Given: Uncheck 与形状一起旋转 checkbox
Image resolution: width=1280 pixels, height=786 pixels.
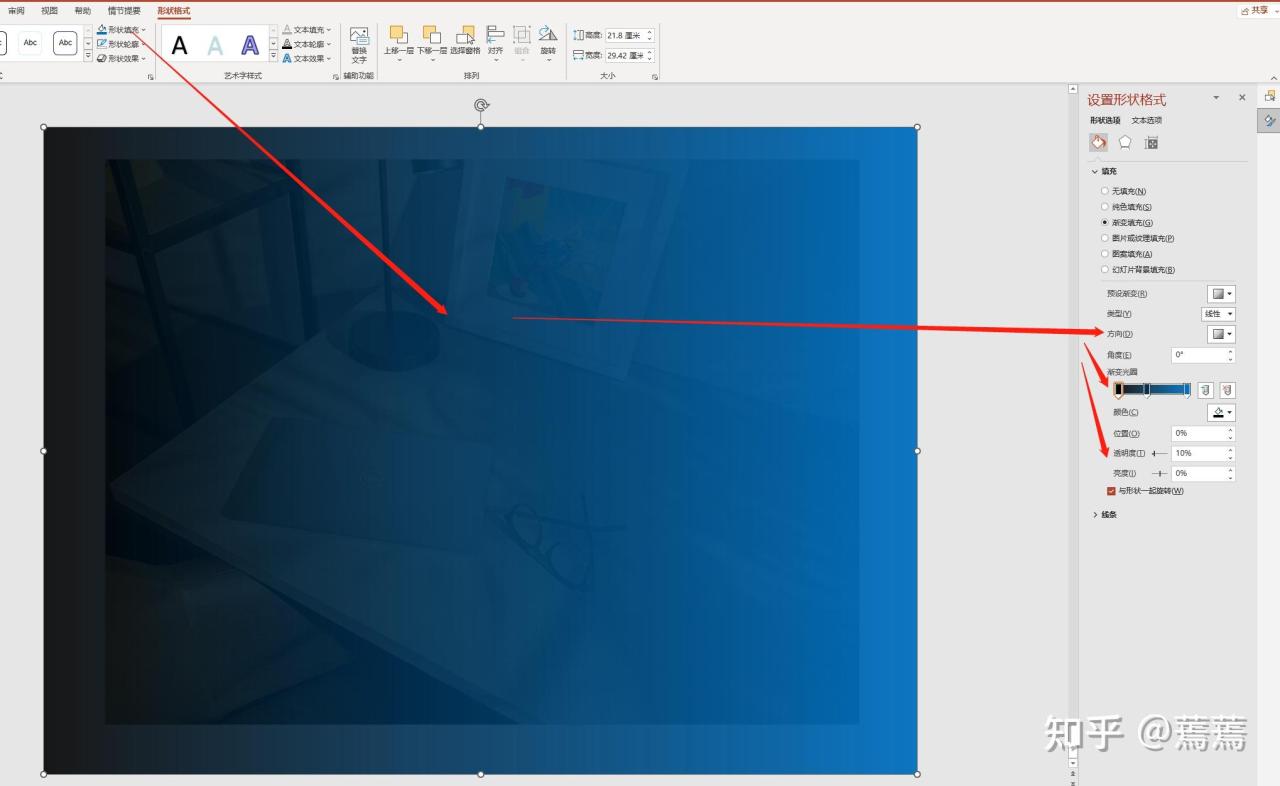Looking at the screenshot, I should coord(1111,491).
